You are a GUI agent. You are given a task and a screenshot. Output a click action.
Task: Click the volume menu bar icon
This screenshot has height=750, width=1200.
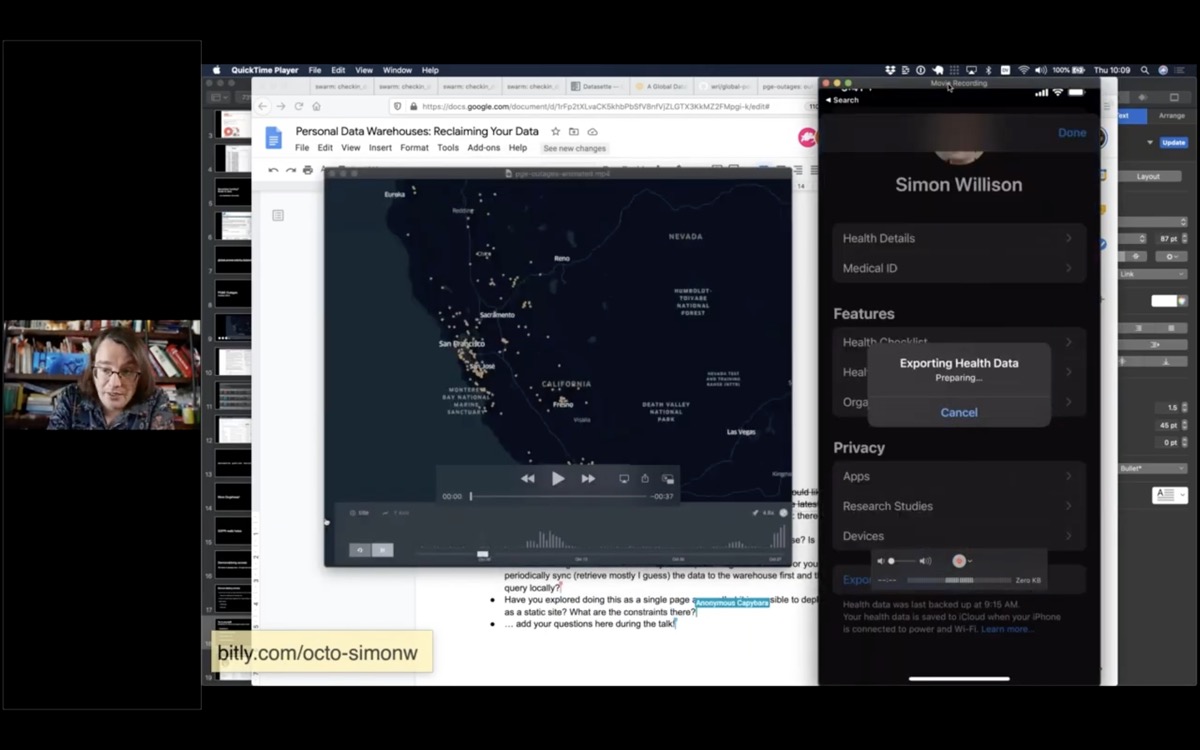coord(1041,70)
